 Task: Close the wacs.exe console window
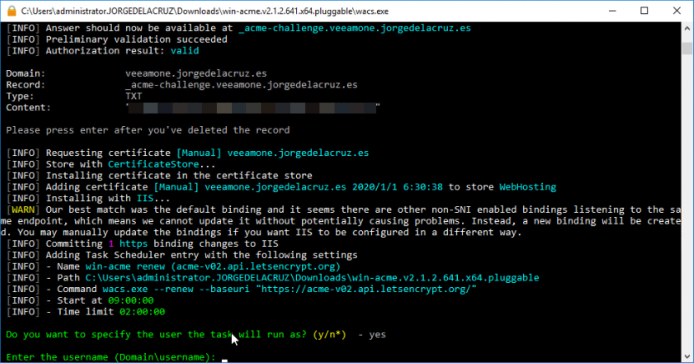pyautogui.click(x=677, y=11)
